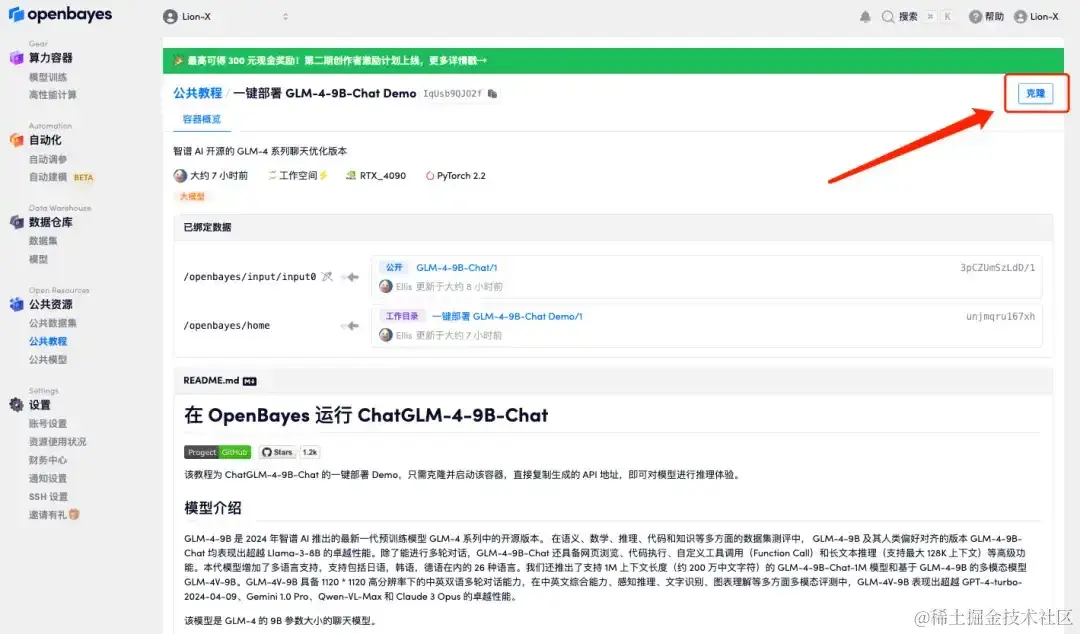Click the green reward announcement banner
Image resolution: width=1080 pixels, height=634 pixels.
coord(613,61)
